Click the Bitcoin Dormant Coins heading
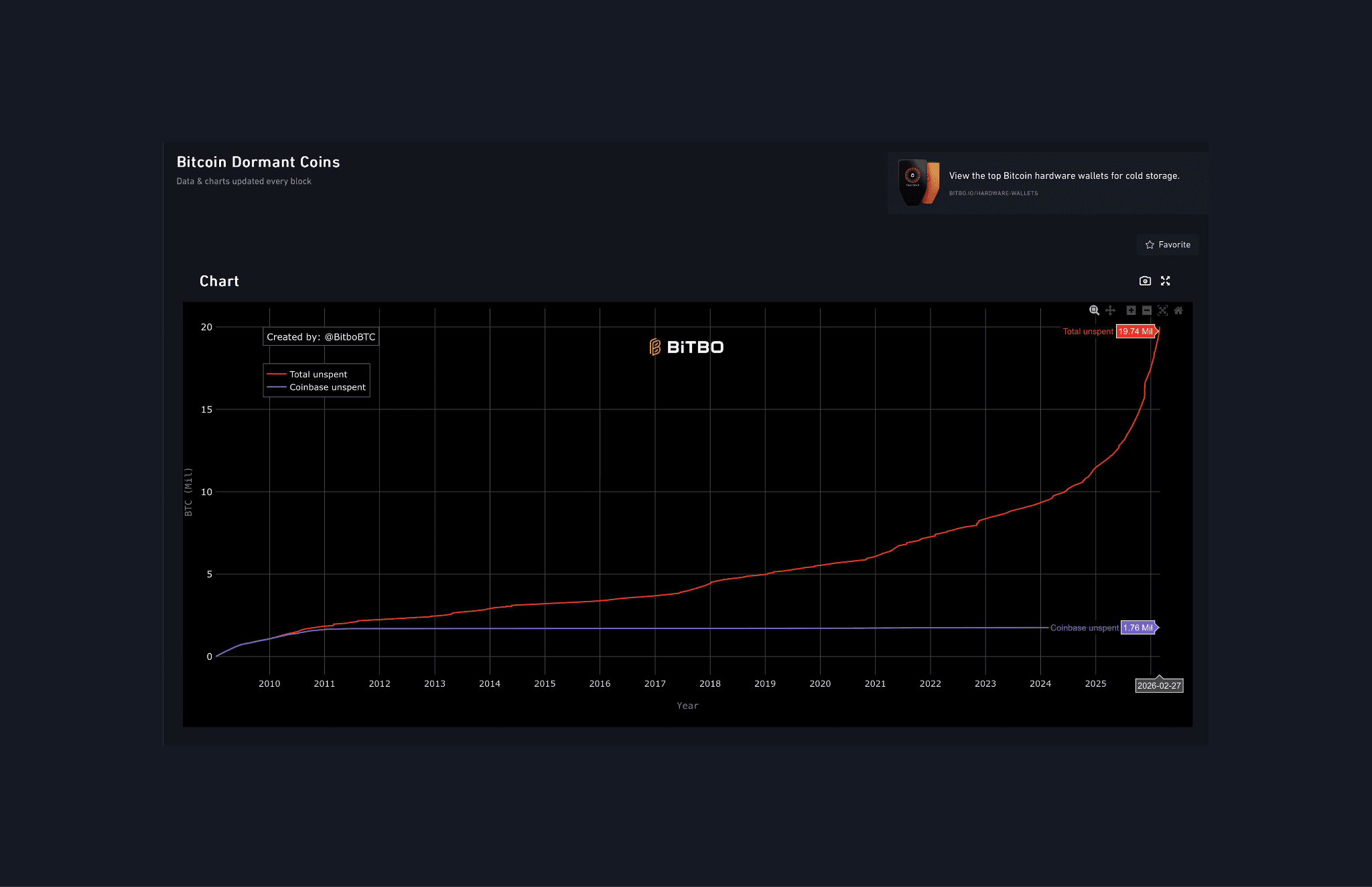The height and width of the screenshot is (887, 1372). click(x=258, y=162)
